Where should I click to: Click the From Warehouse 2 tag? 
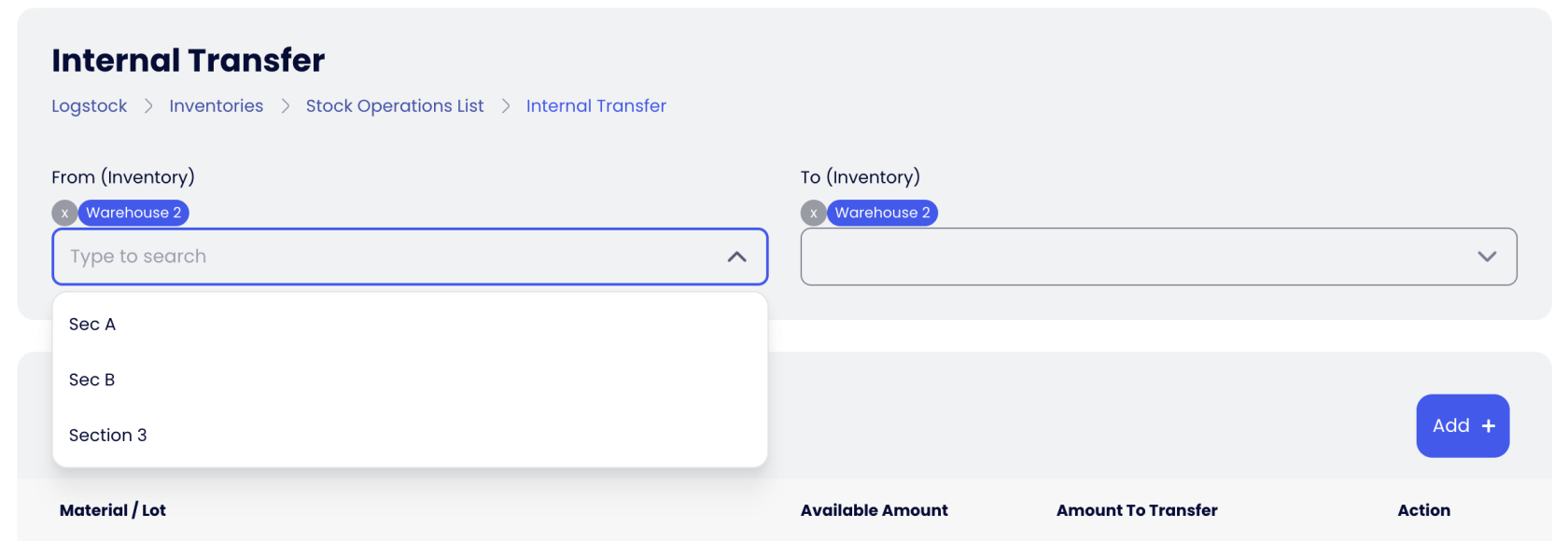[133, 213]
